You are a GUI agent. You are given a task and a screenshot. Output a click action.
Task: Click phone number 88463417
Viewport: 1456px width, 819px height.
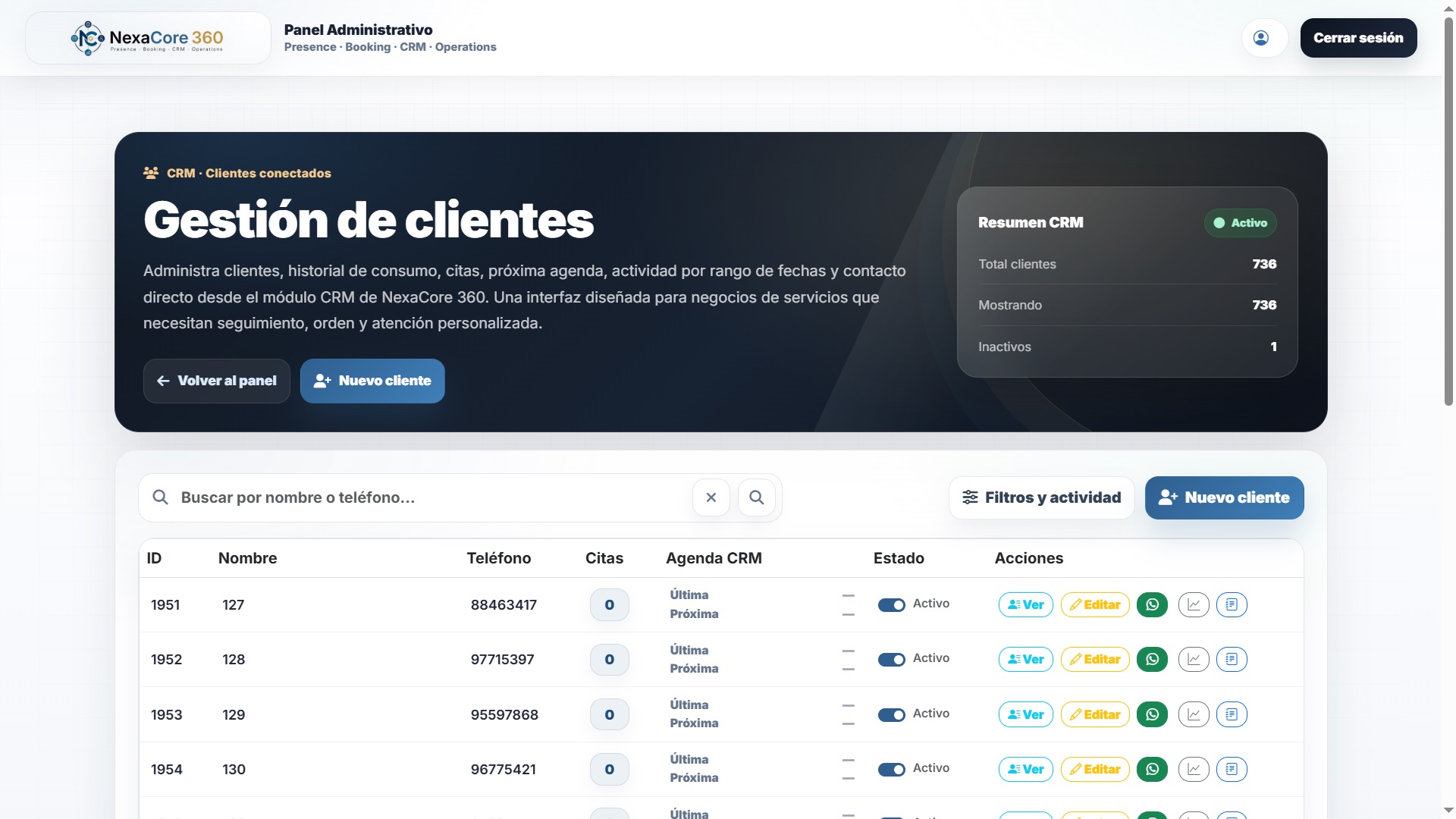(504, 604)
